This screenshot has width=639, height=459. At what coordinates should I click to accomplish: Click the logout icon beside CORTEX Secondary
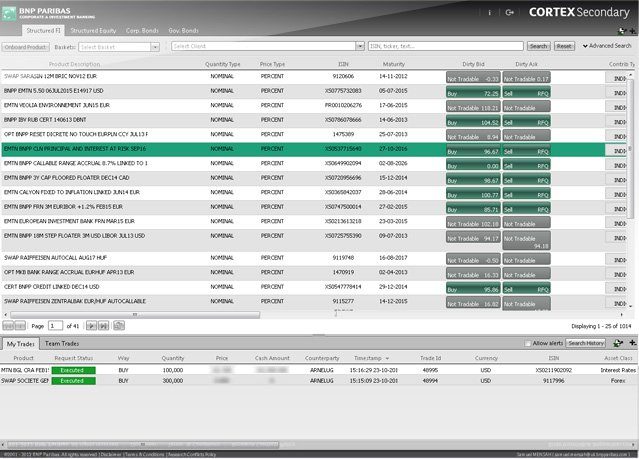coord(509,13)
